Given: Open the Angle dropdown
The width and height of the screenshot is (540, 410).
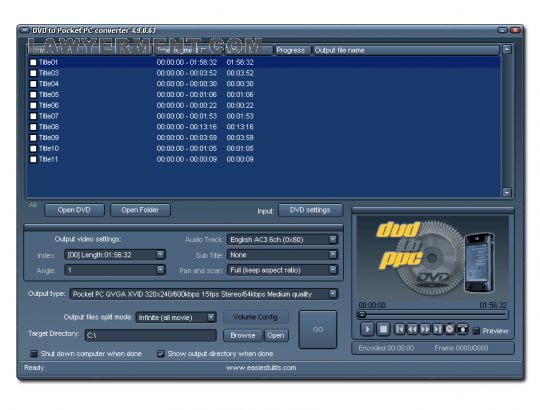Looking at the screenshot, I should 160,270.
